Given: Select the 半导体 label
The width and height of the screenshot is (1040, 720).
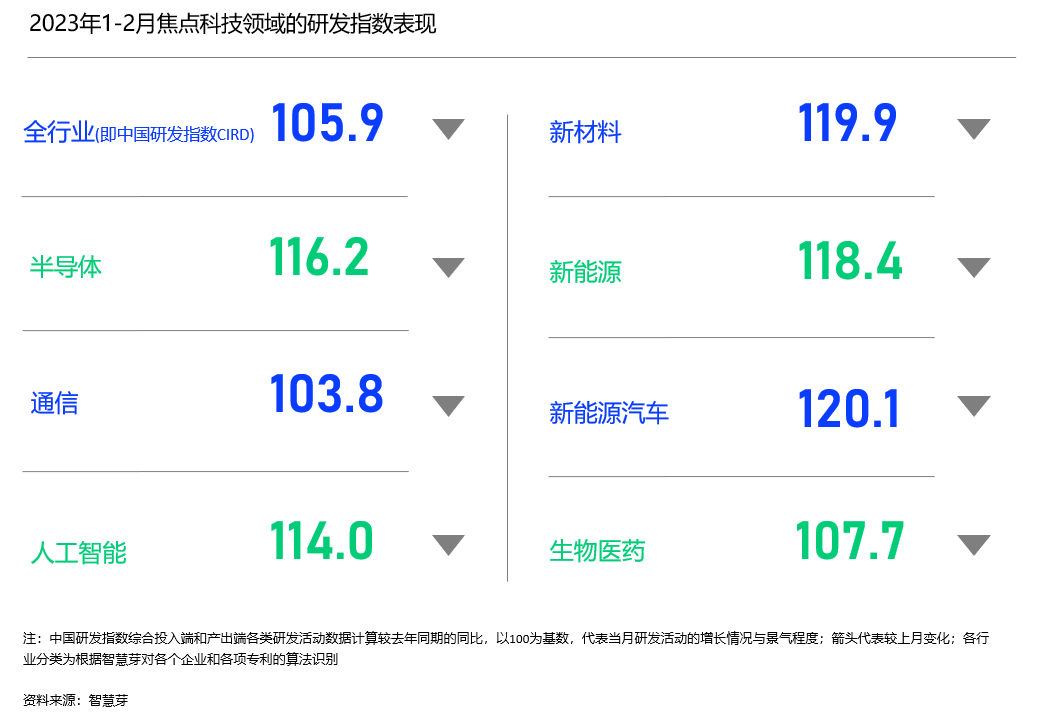Looking at the screenshot, I should (x=66, y=267).
